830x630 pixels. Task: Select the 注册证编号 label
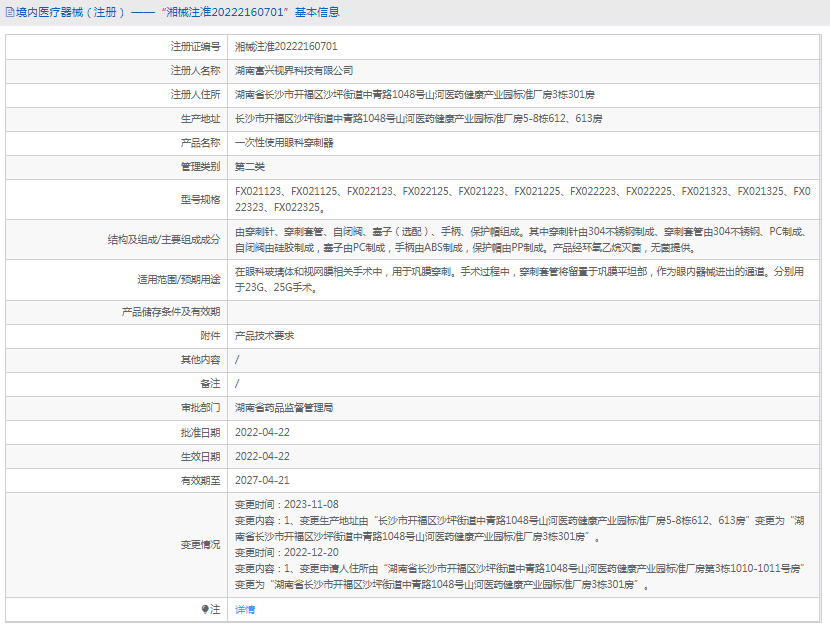coord(195,47)
